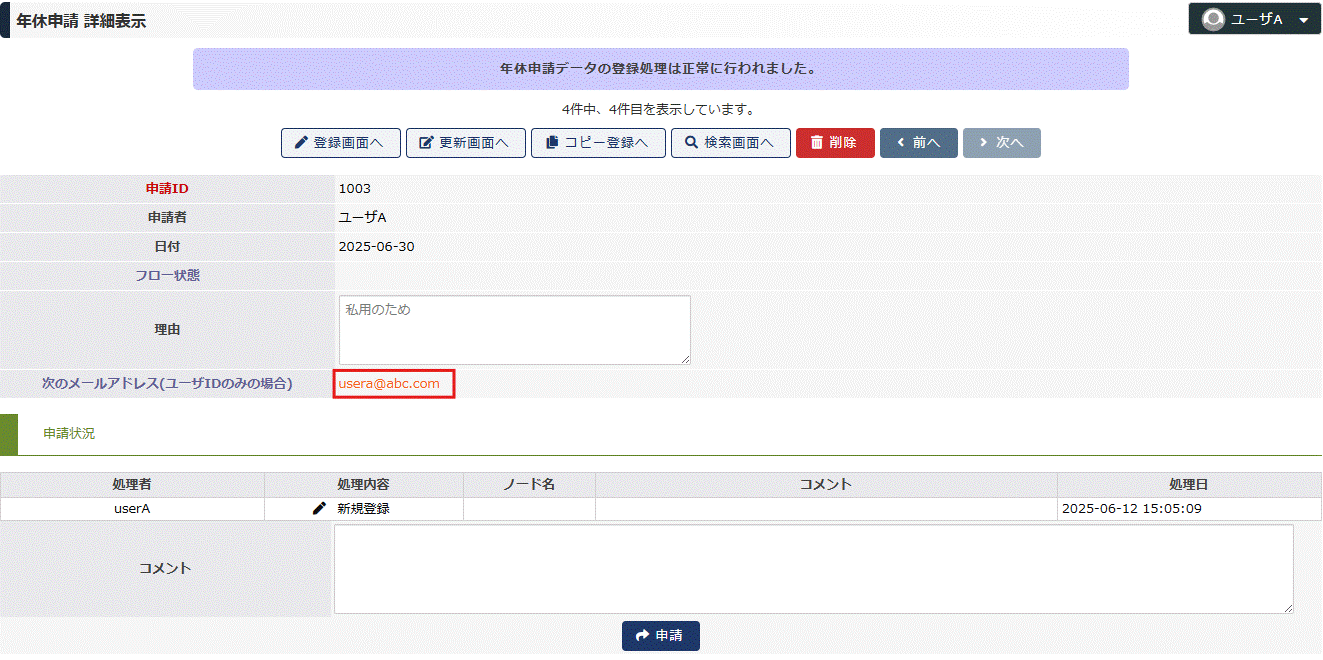This screenshot has height=660, width=1323.
Task: Click the 処理日 column header
Action: pos(1189,485)
